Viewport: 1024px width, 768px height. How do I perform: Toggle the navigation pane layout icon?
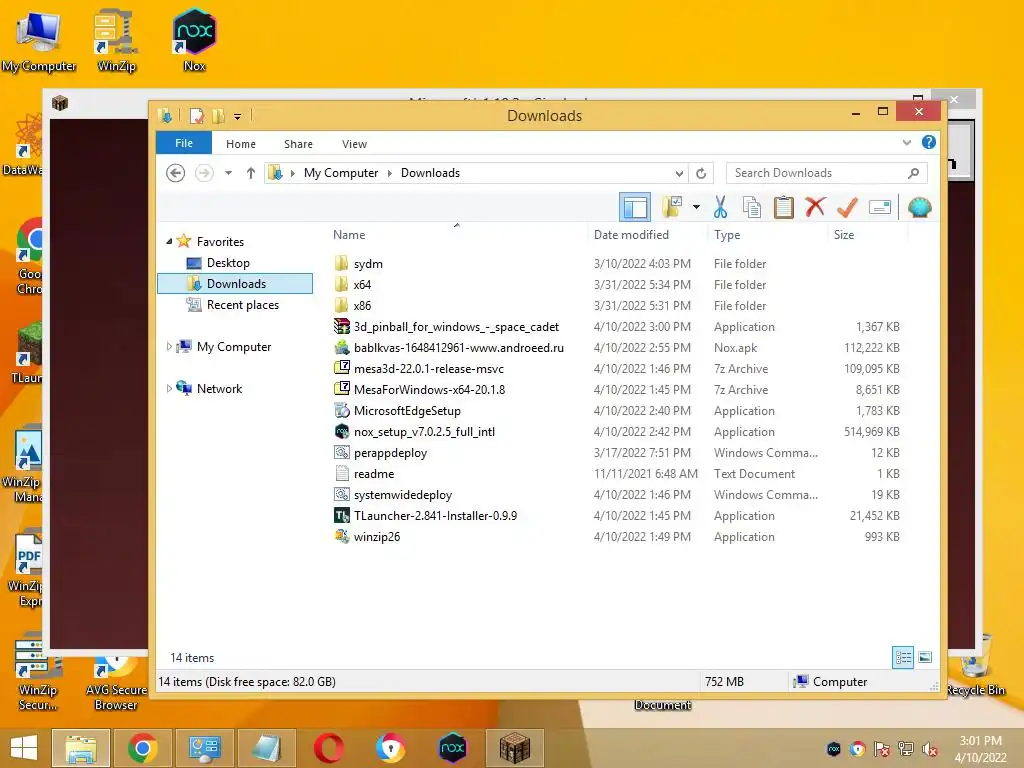click(x=635, y=208)
